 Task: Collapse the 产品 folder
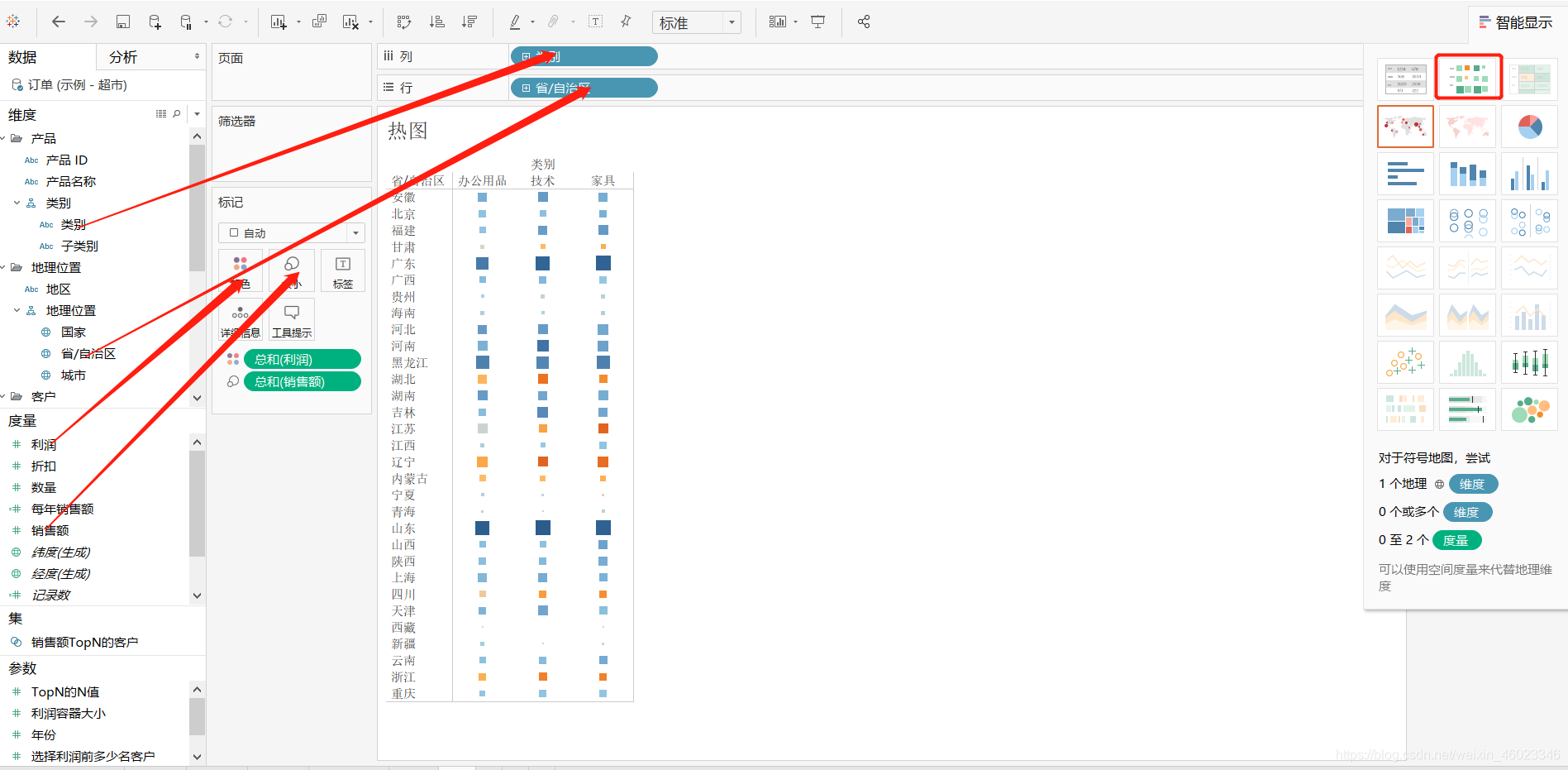point(4,138)
